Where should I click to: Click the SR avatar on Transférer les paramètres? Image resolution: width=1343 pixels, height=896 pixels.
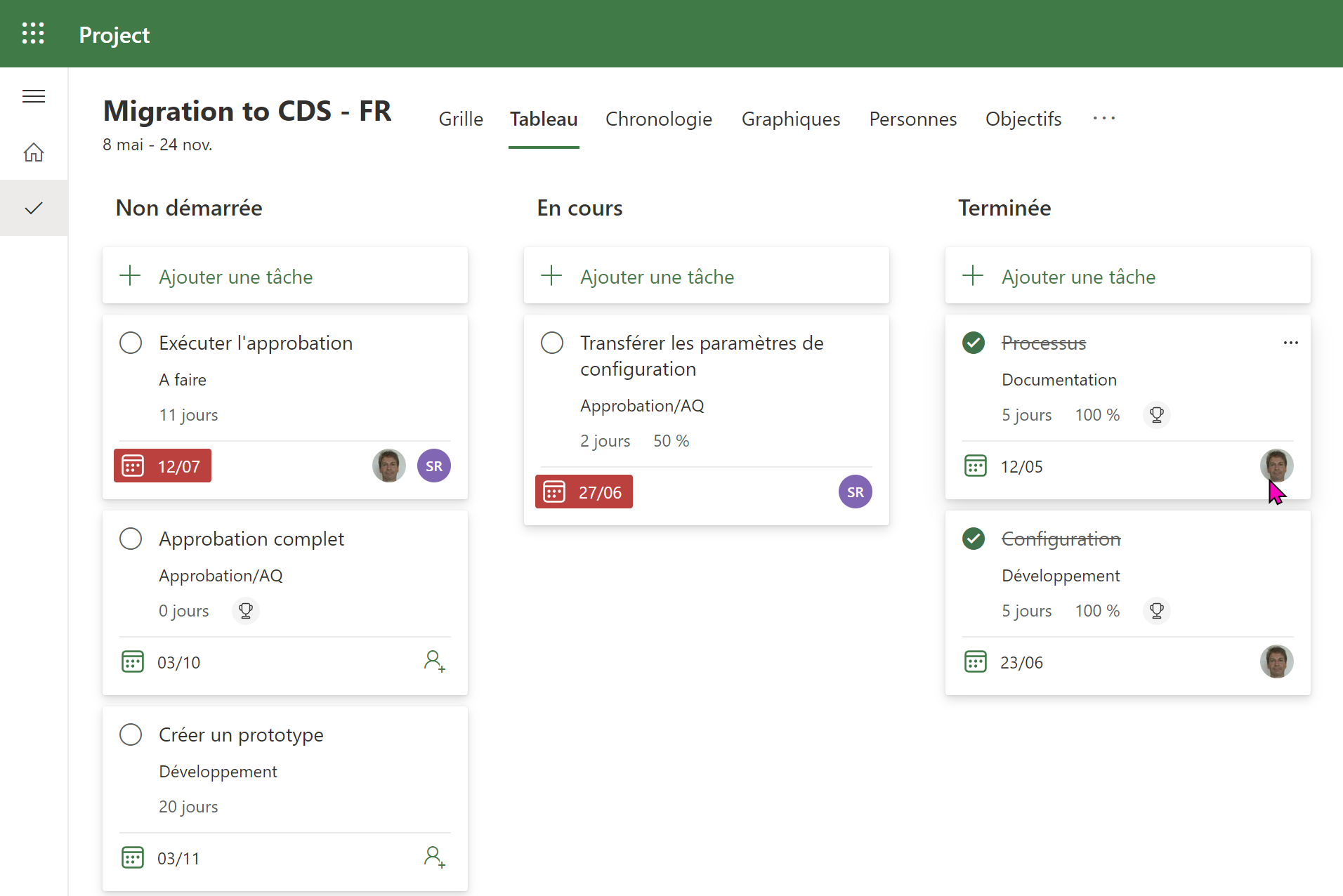[x=855, y=492]
